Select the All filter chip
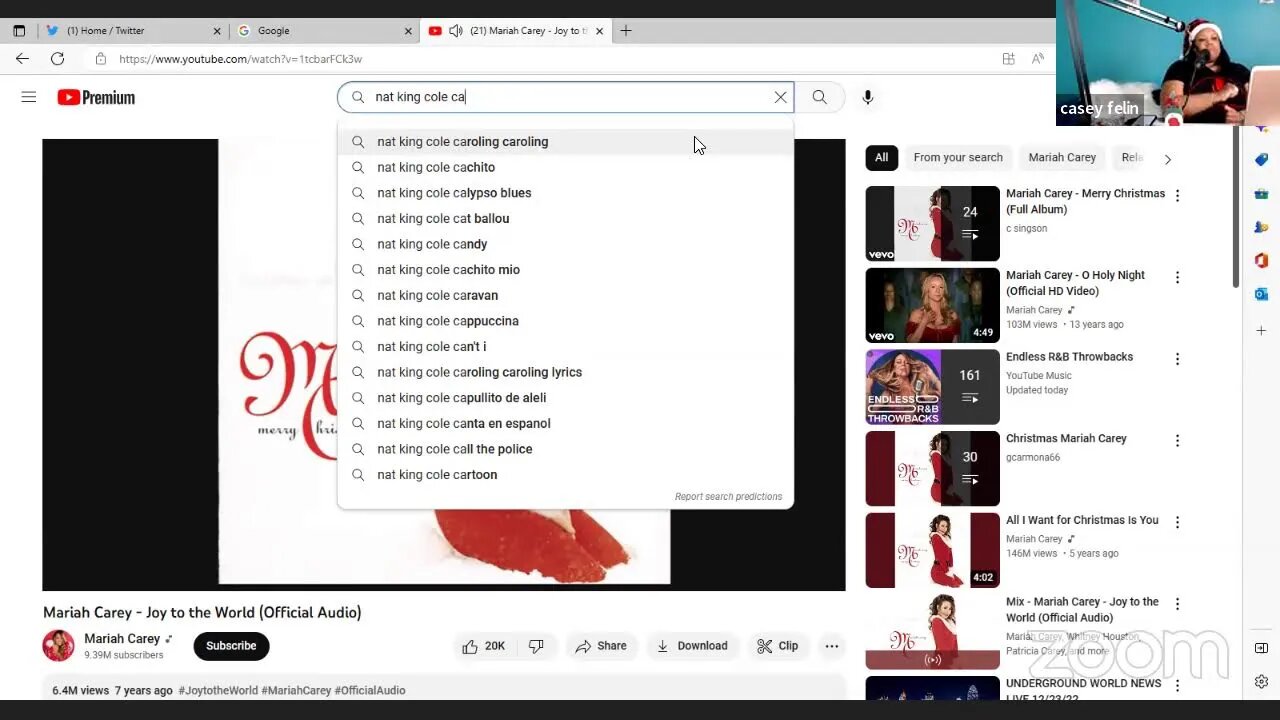 881,157
